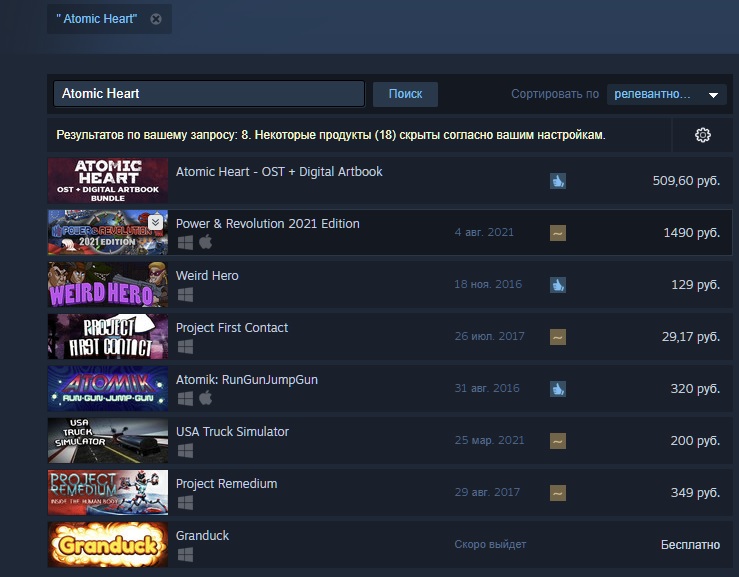Screen dimensions: 739x577
Task: Click Скоро выйдет release text
Action: [x=490, y=544]
